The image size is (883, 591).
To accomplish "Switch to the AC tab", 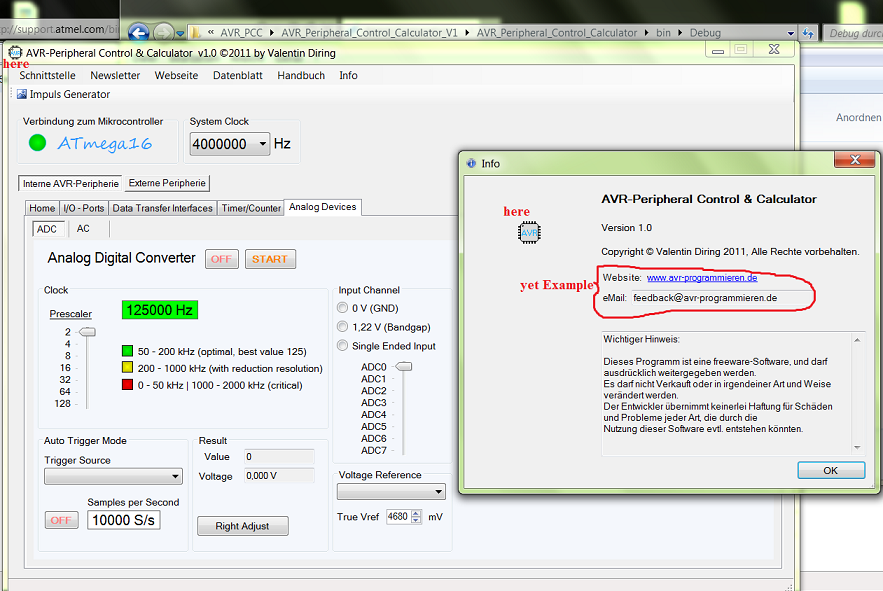I will point(85,228).
